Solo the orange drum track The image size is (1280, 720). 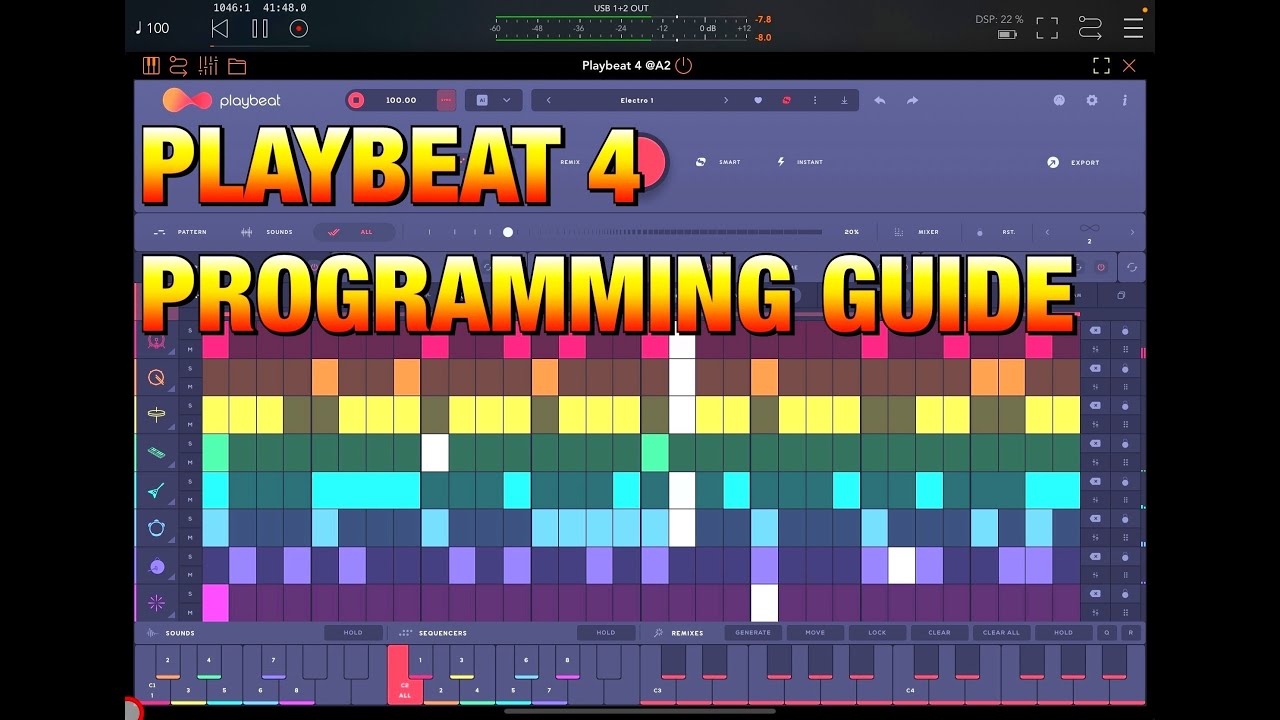point(190,368)
